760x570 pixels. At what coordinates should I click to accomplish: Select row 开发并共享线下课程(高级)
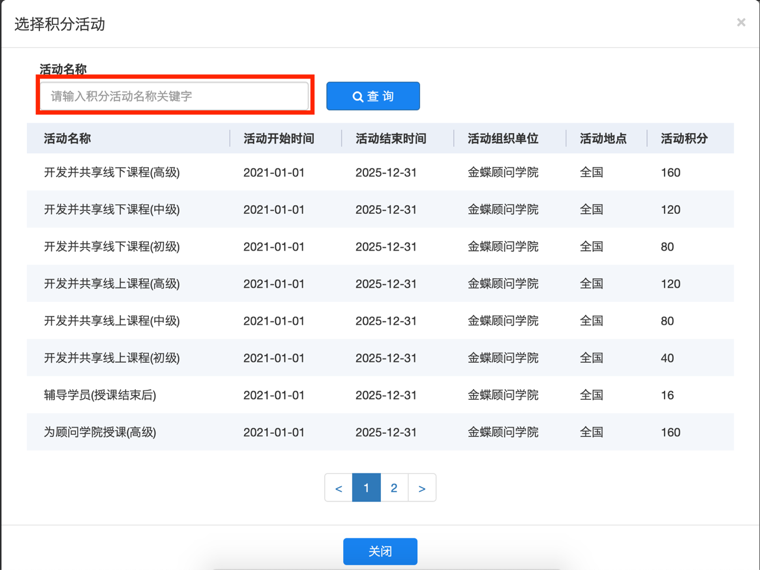(x=380, y=172)
